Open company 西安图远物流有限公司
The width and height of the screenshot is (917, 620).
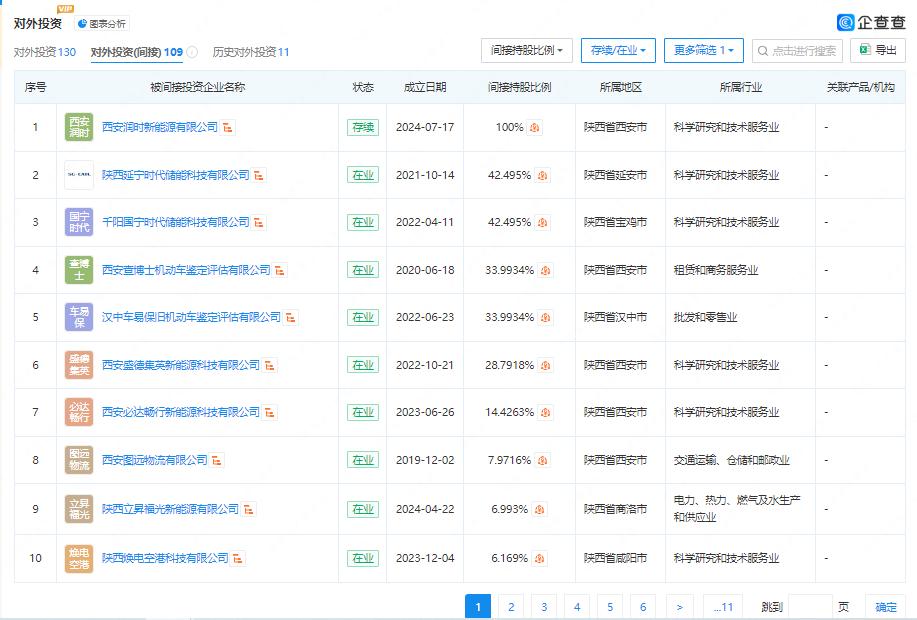click(154, 460)
